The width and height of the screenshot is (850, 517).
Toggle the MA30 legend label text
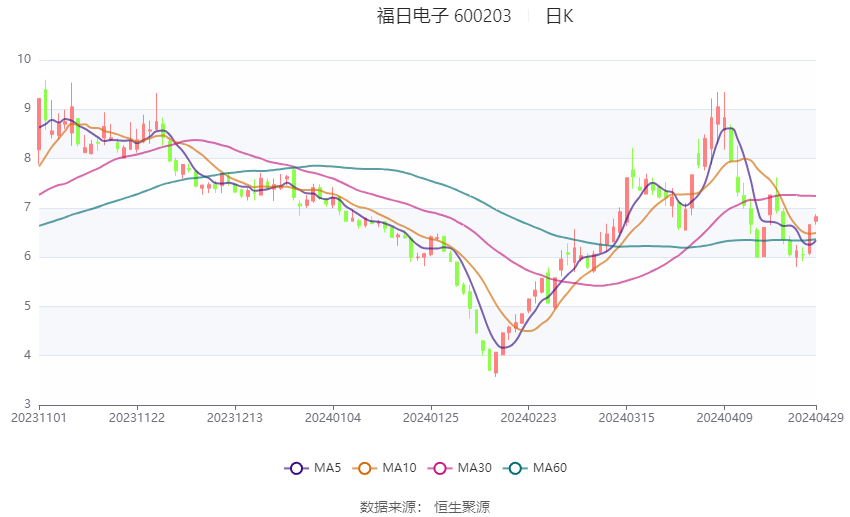click(x=474, y=468)
